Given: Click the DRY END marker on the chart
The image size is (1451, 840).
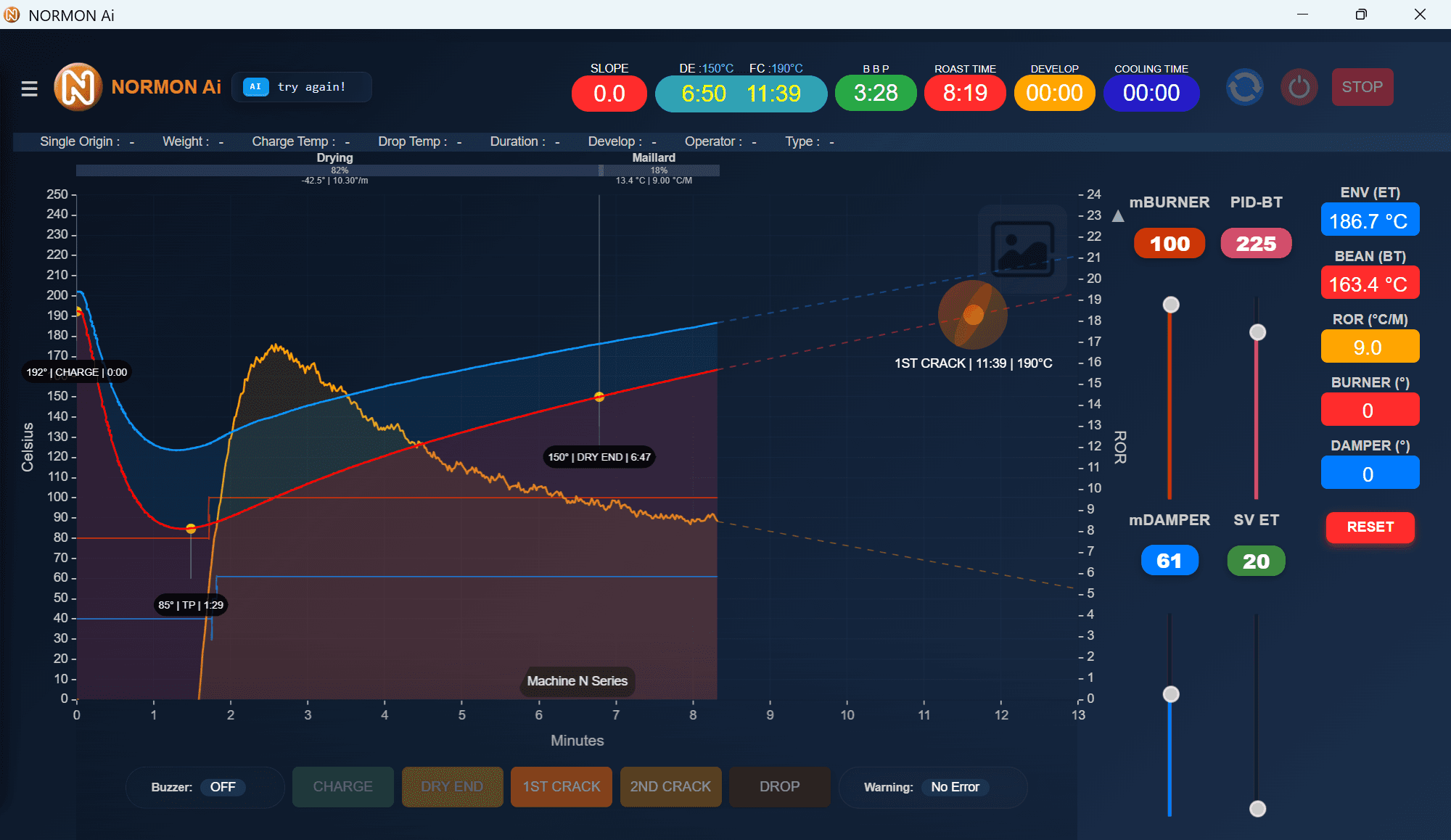Looking at the screenshot, I should (599, 397).
